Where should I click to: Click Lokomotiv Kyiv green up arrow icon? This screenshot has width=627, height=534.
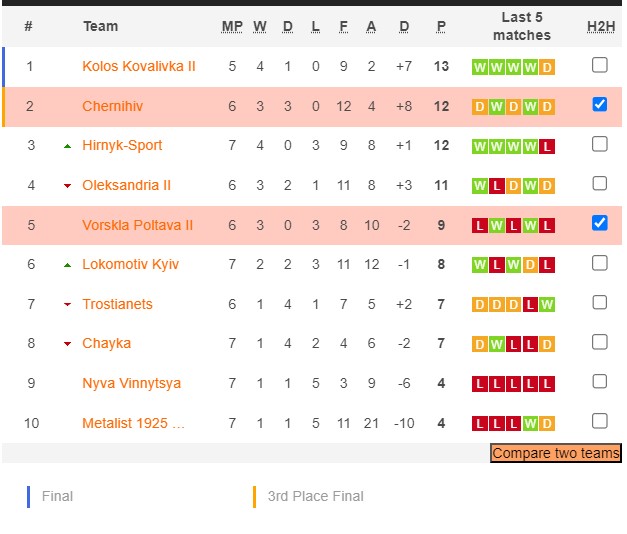click(x=67, y=265)
